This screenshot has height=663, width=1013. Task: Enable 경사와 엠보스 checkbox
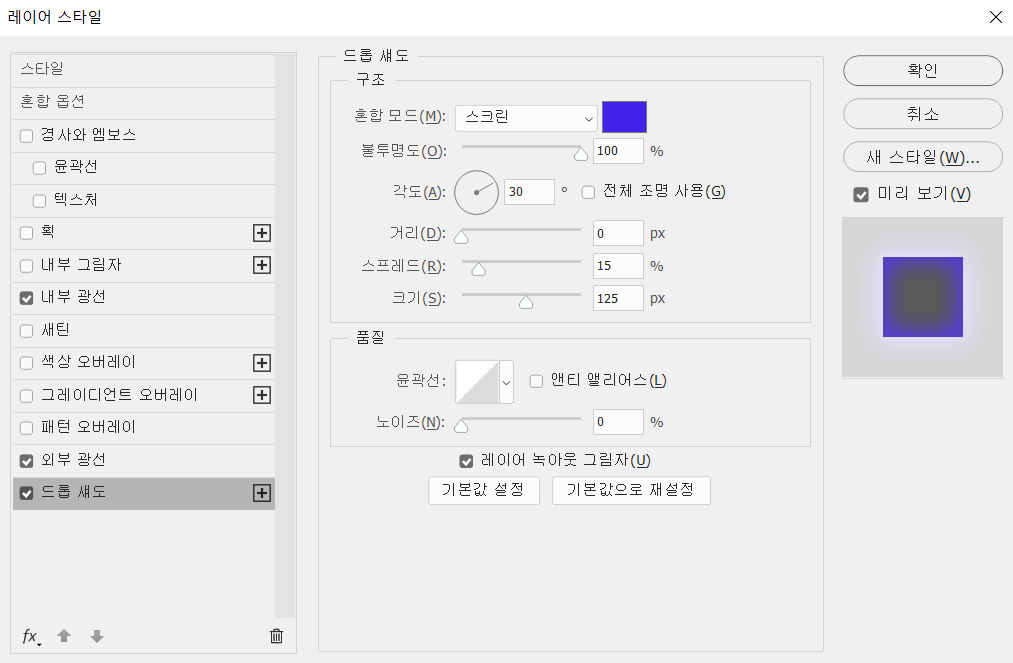(x=26, y=136)
